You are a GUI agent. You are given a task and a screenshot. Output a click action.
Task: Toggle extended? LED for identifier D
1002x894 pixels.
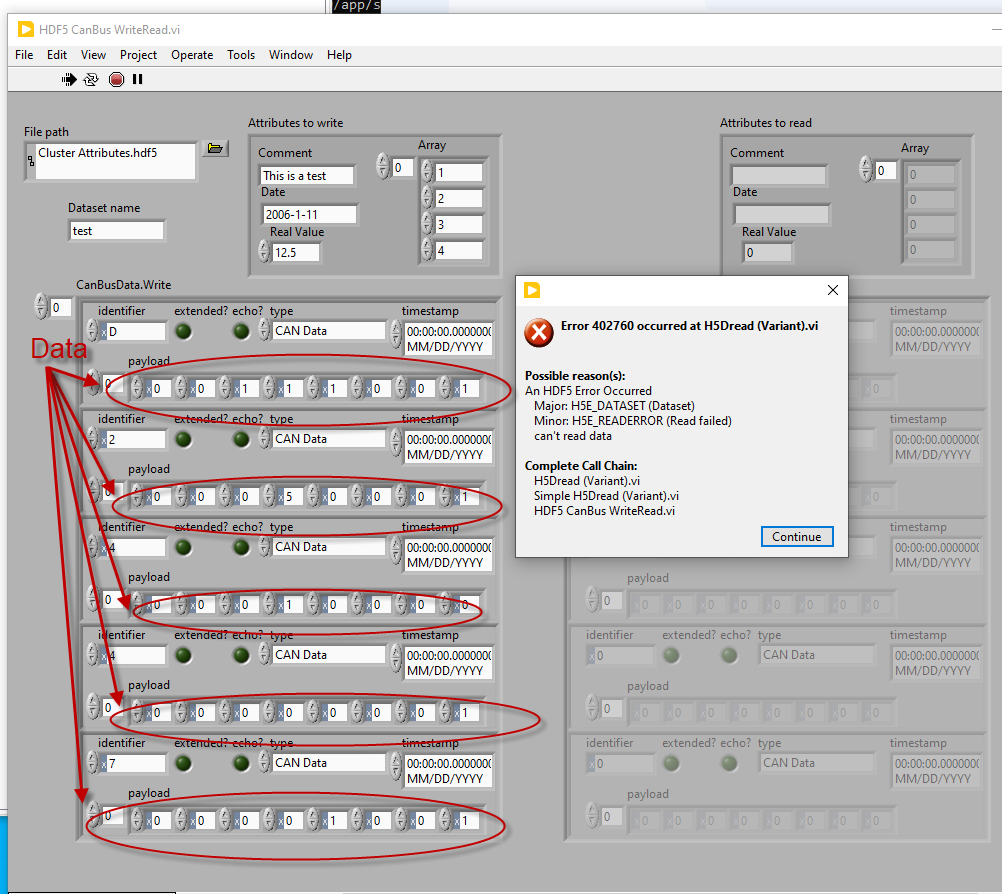coord(187,331)
